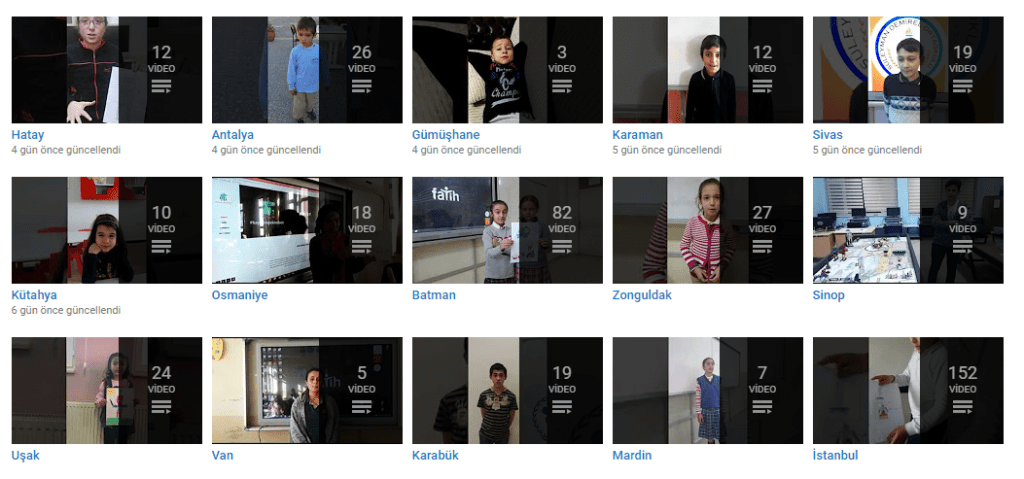
Task: Click the playlist icon on Hatay thumbnail
Action: (x=161, y=86)
